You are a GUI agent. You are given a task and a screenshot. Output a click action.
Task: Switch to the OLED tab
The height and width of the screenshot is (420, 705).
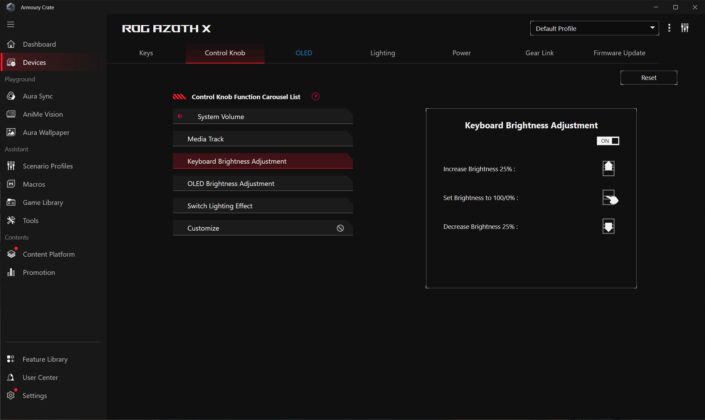click(303, 53)
